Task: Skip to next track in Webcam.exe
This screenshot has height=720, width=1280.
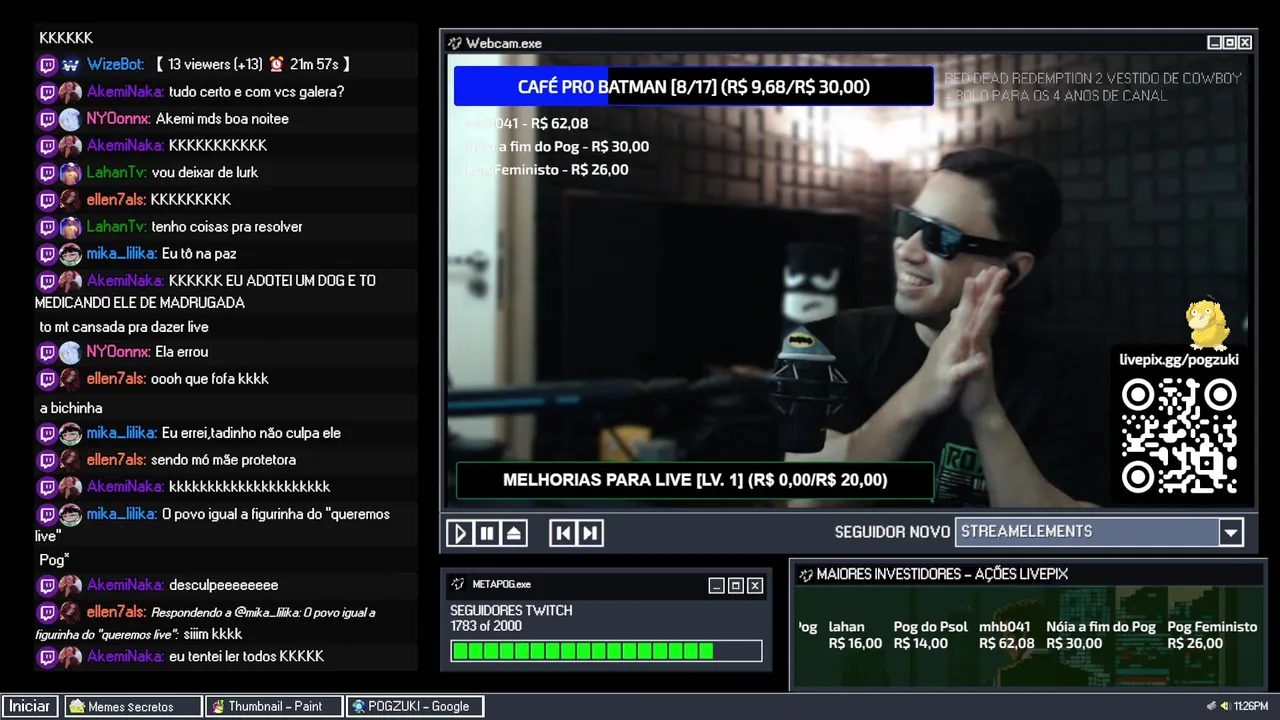Action: pos(590,533)
